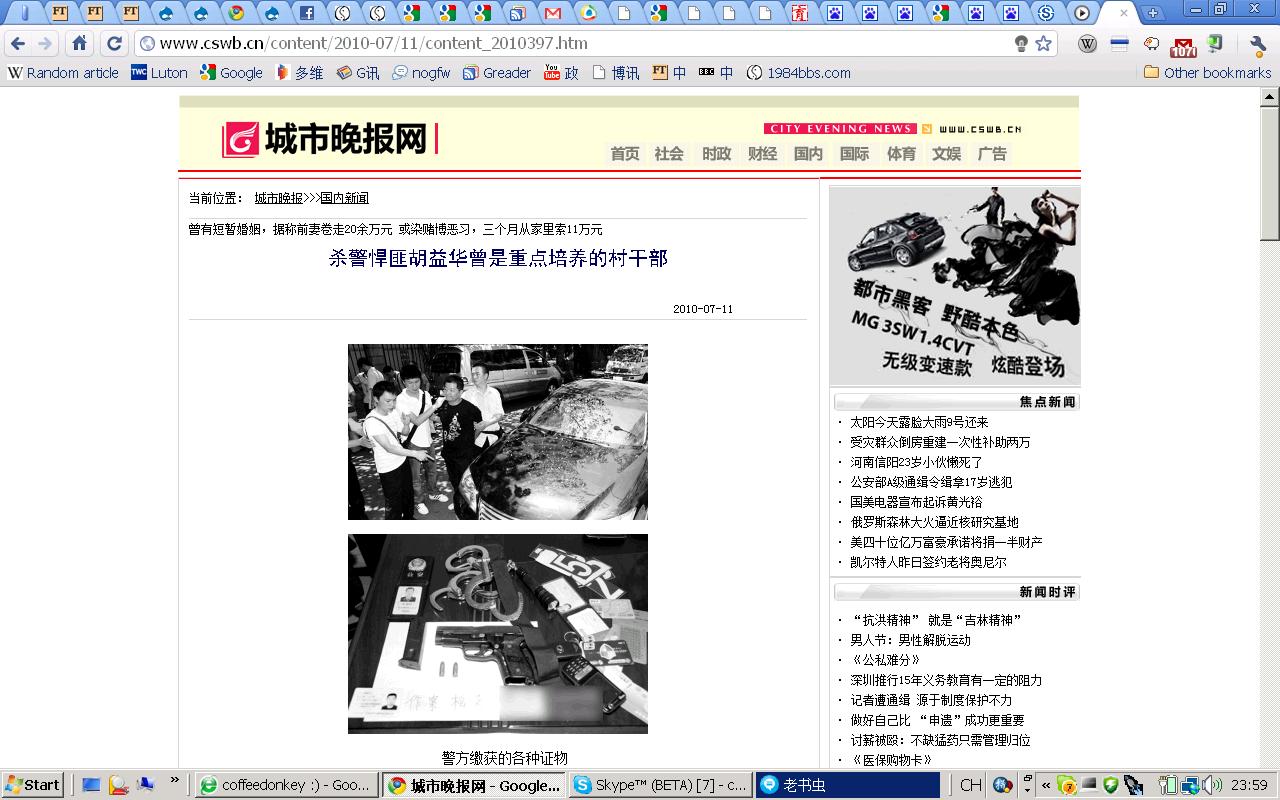
Task: Switch to the 老书虫 taskbar window
Action: [847, 785]
